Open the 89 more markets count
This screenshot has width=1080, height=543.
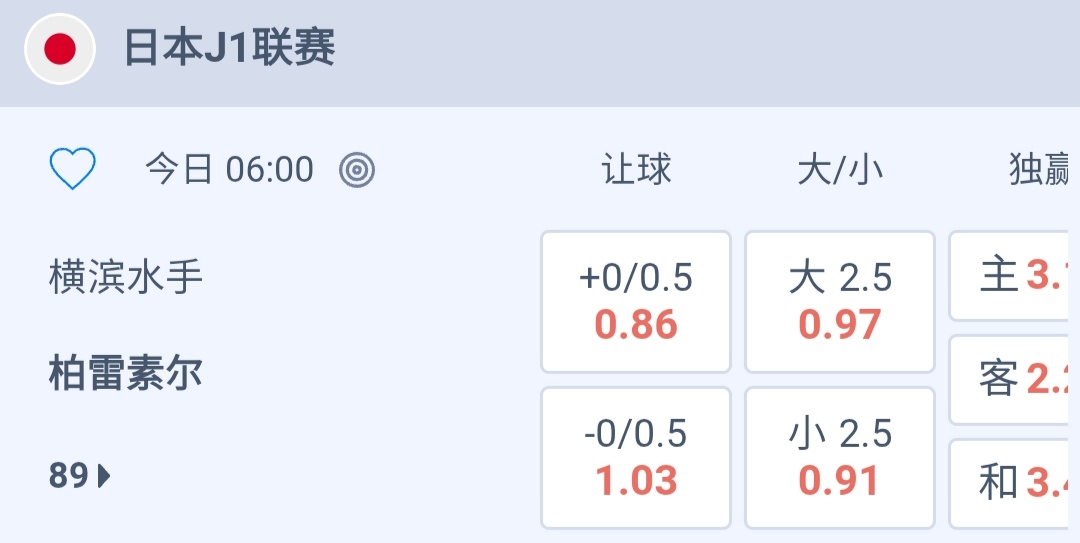70,476
